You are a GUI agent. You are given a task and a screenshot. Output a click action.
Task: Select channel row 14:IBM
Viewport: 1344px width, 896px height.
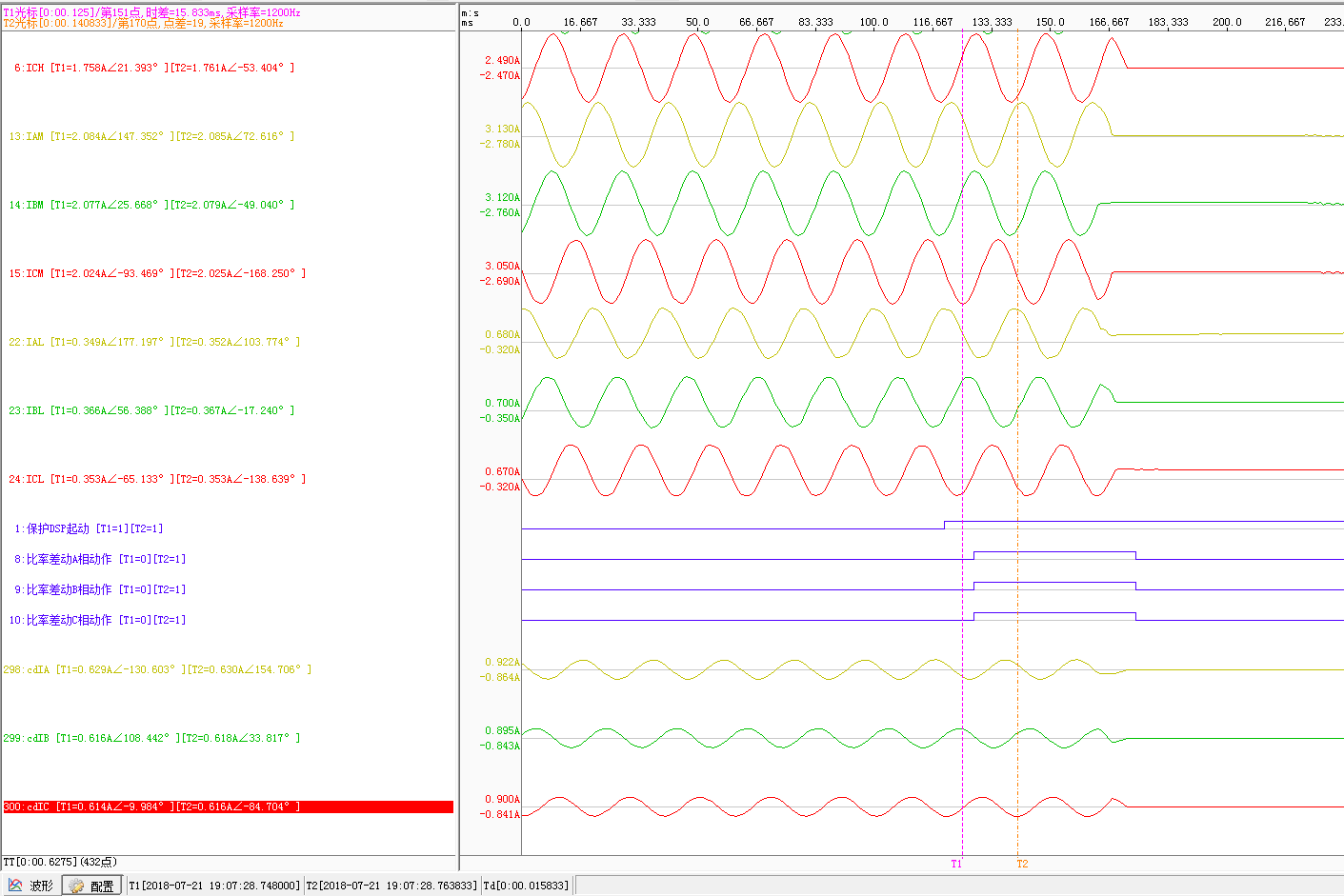click(x=151, y=206)
